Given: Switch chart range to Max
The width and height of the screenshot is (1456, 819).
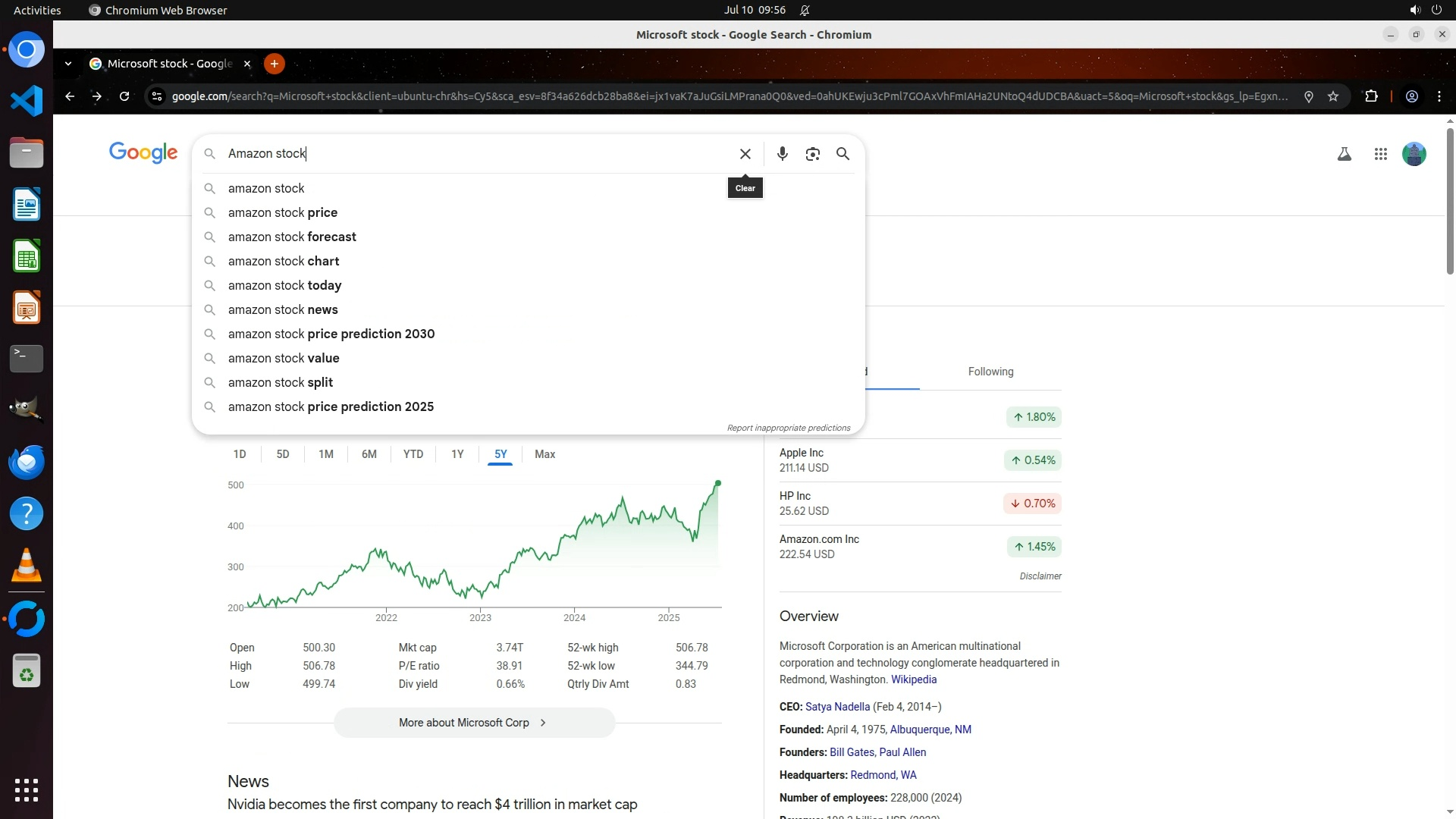Looking at the screenshot, I should click(544, 454).
